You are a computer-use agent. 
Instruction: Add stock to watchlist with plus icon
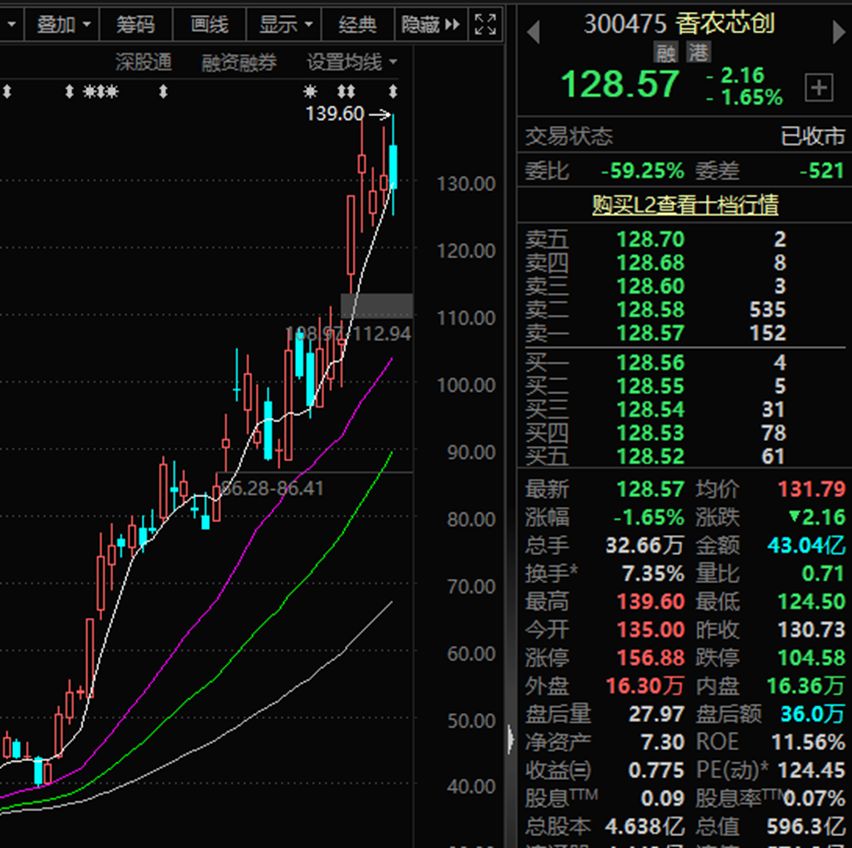point(818,87)
